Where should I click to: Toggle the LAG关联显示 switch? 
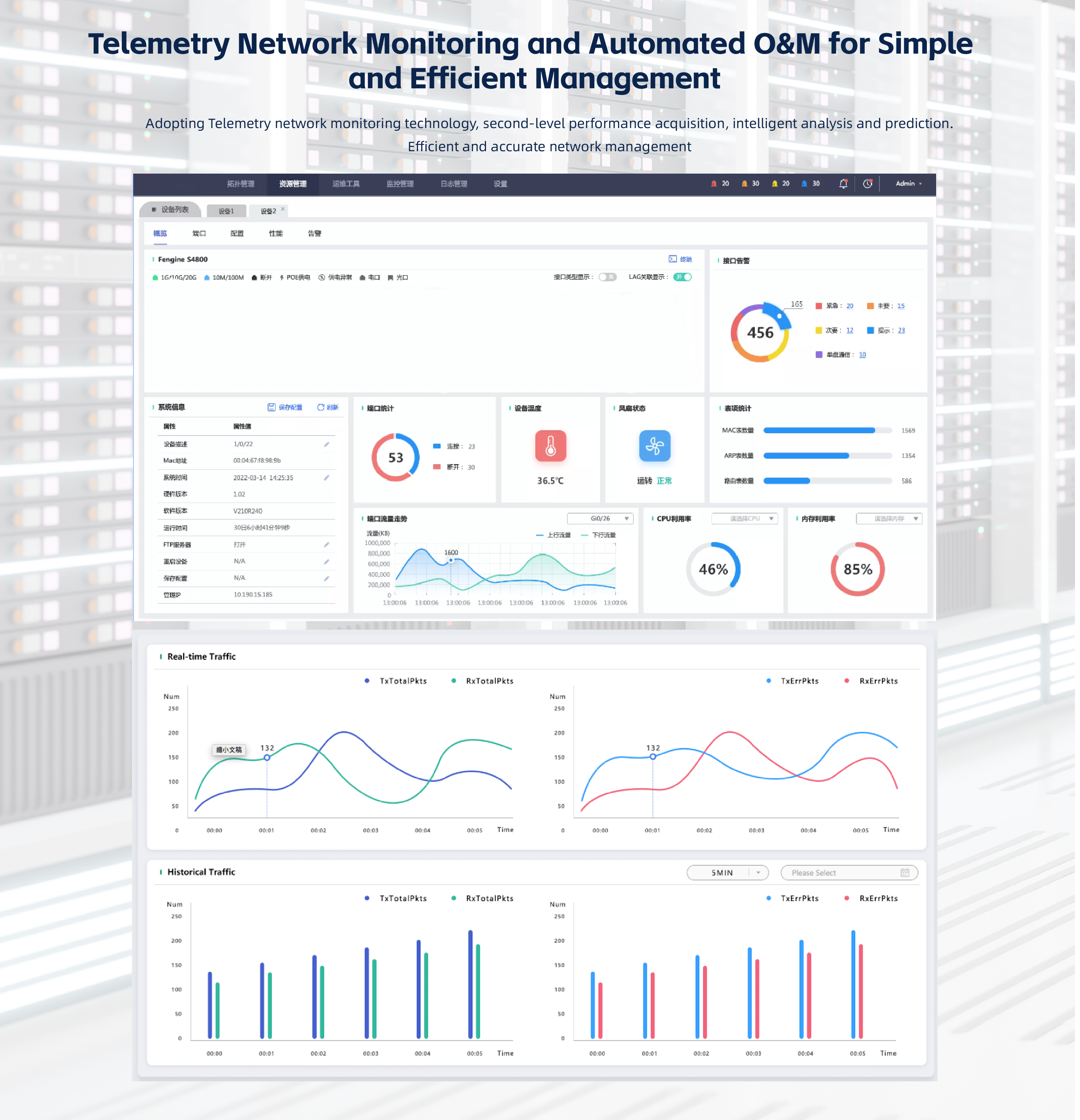682,277
